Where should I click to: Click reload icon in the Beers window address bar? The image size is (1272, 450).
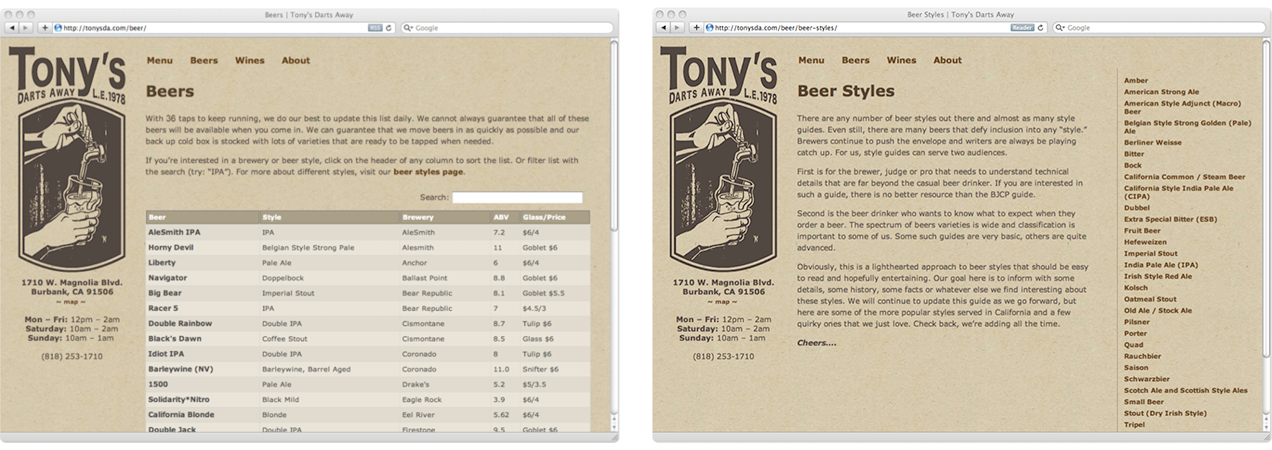coord(389,28)
